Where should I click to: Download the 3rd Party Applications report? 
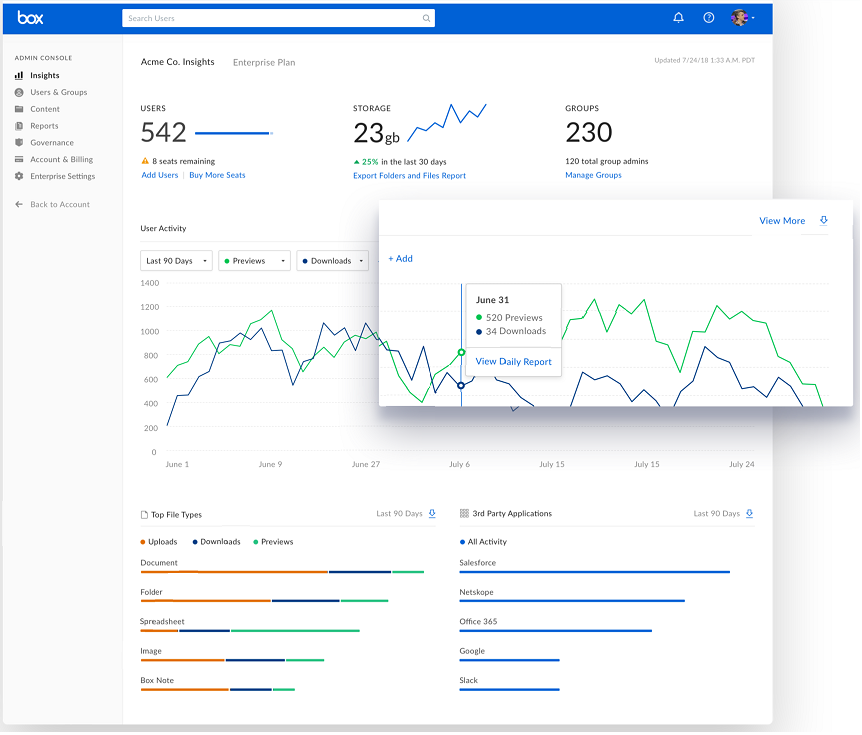749,513
